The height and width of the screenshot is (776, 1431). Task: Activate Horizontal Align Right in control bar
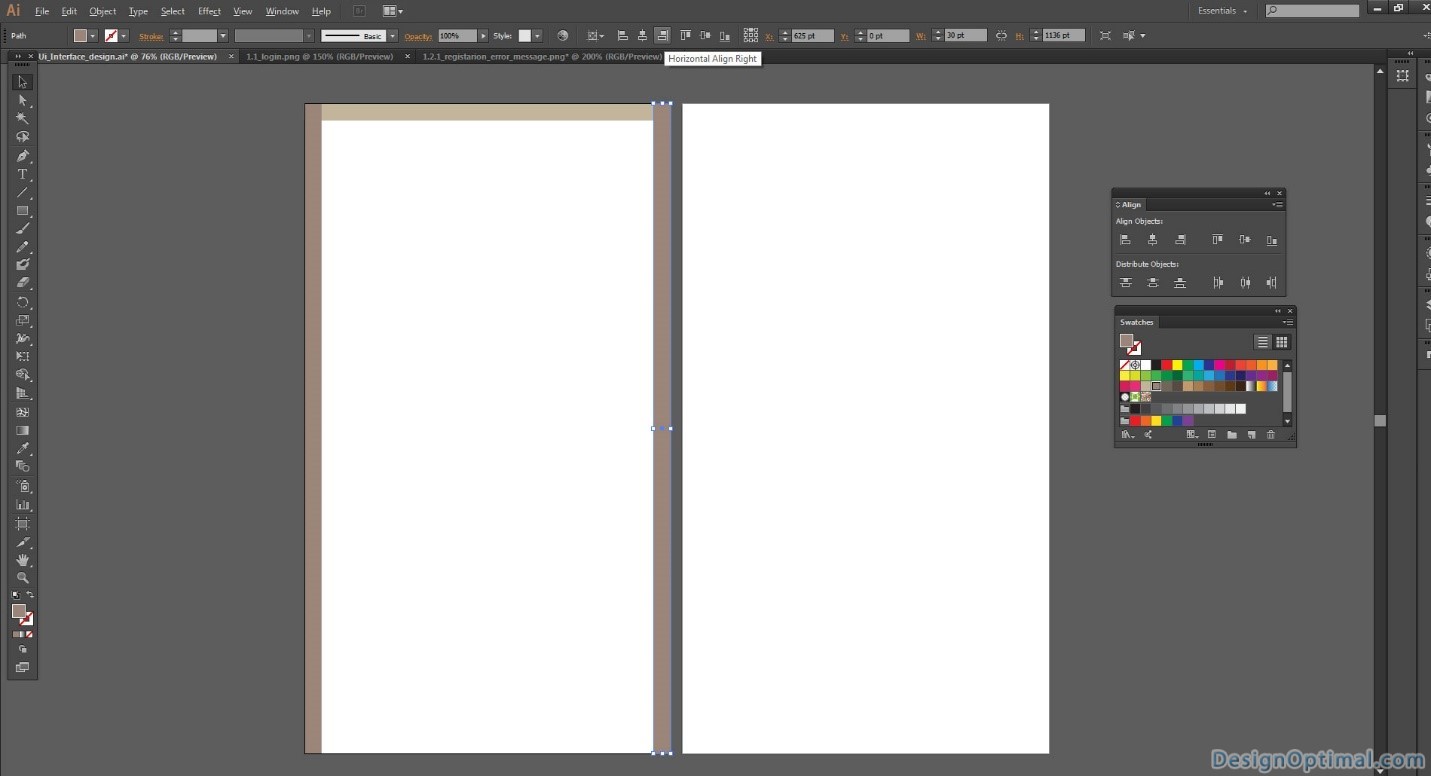click(x=662, y=36)
